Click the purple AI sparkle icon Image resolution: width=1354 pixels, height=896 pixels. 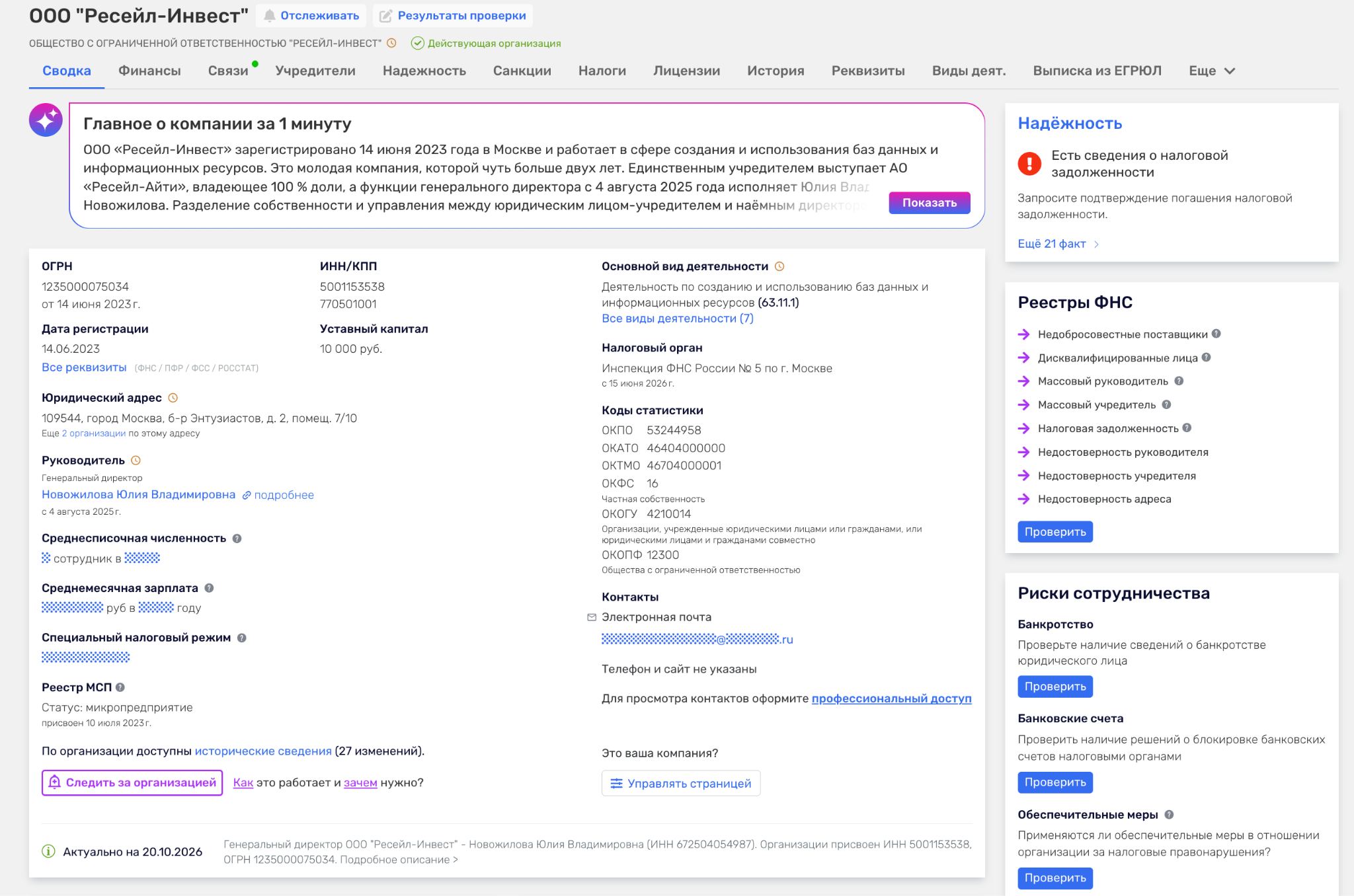click(46, 120)
